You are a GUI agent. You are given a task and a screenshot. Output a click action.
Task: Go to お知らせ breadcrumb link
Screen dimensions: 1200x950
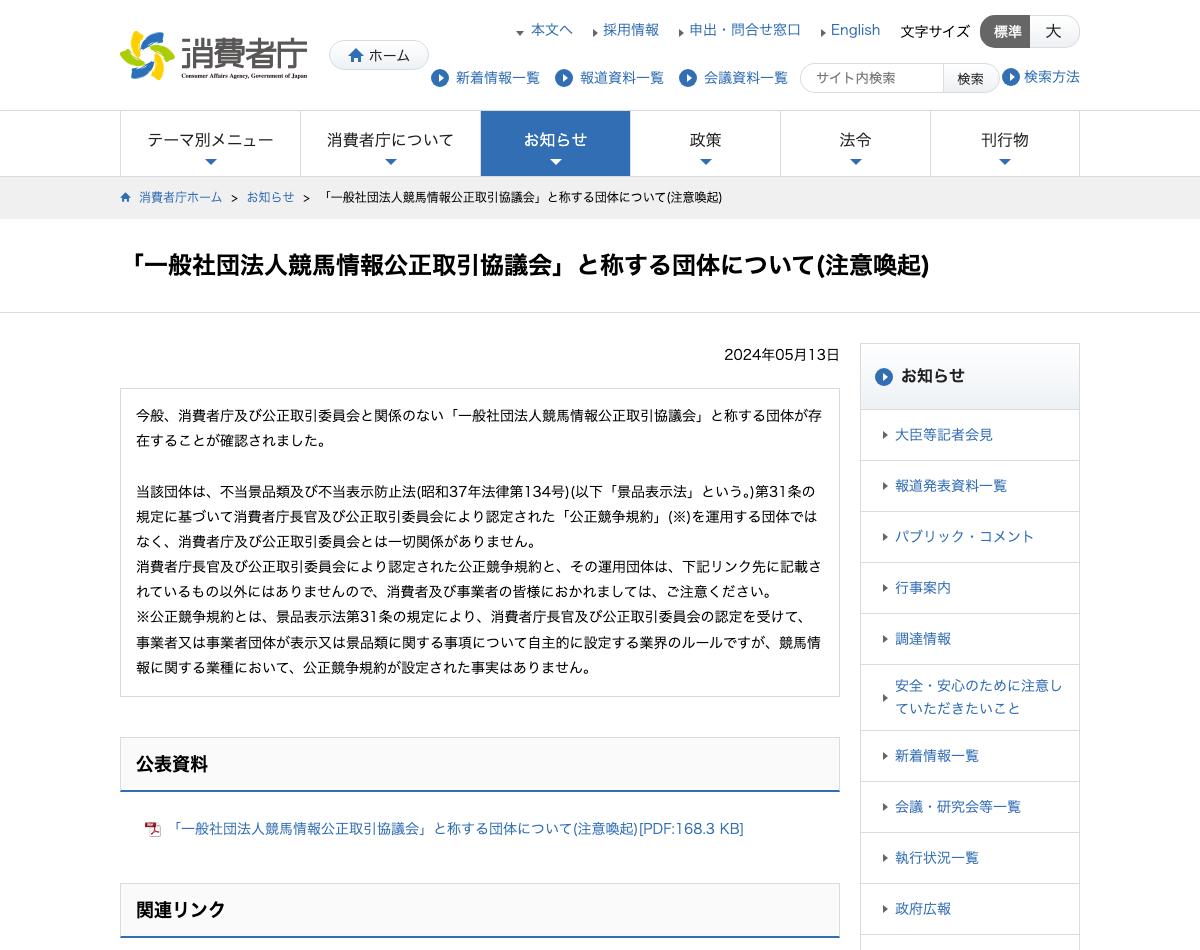[271, 197]
